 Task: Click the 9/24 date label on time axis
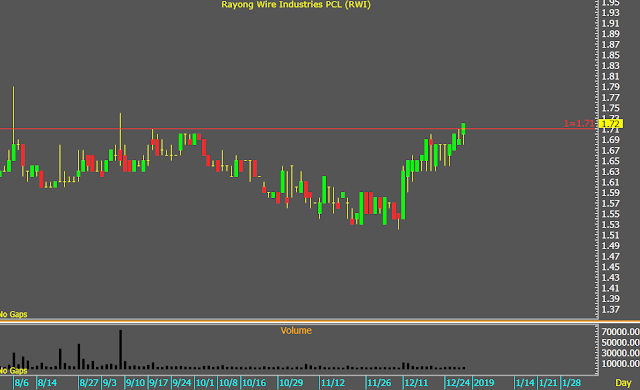click(182, 383)
